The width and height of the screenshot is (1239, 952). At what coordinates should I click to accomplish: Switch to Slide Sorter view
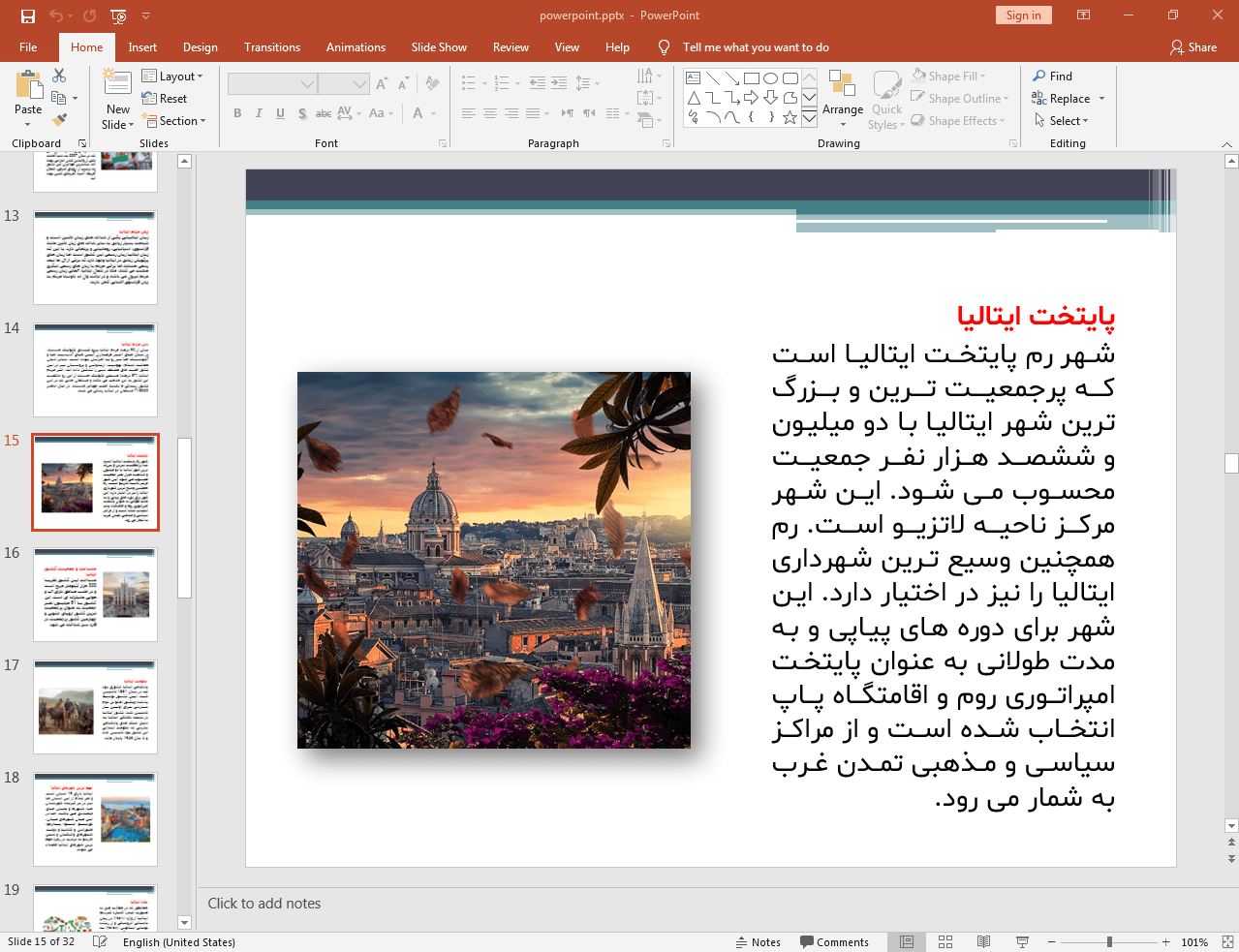[x=945, y=941]
